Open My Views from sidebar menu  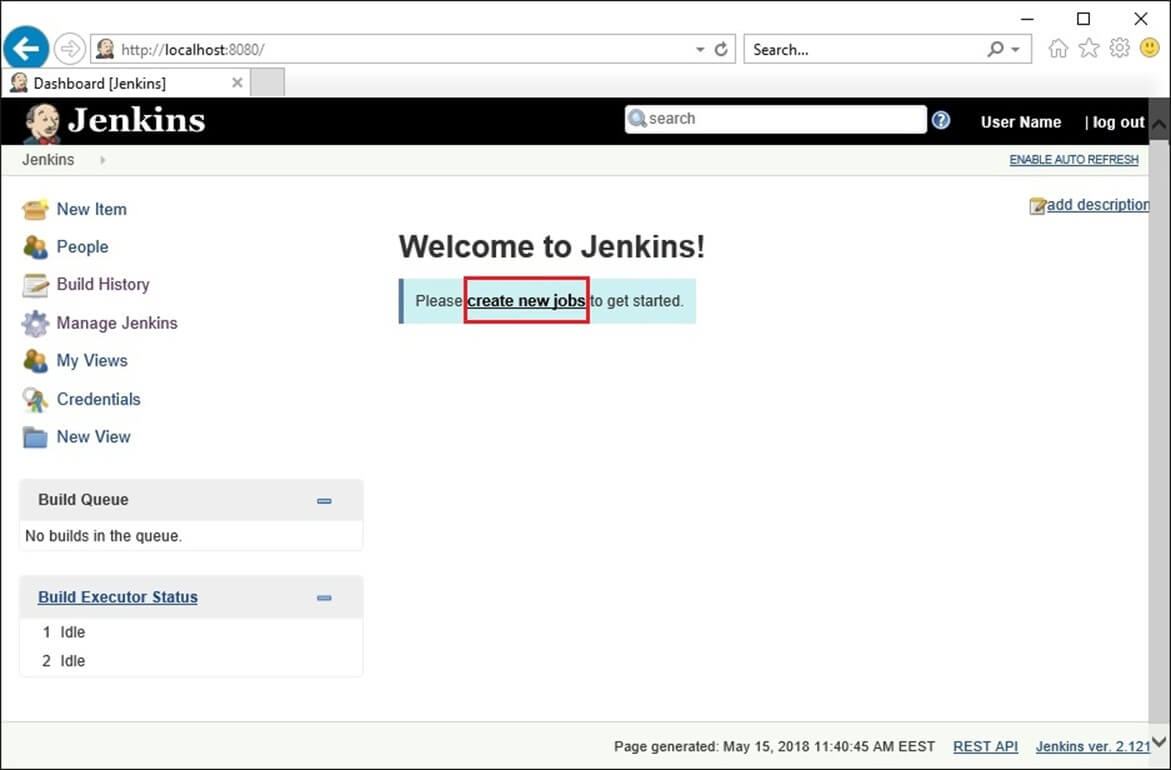[x=92, y=361]
